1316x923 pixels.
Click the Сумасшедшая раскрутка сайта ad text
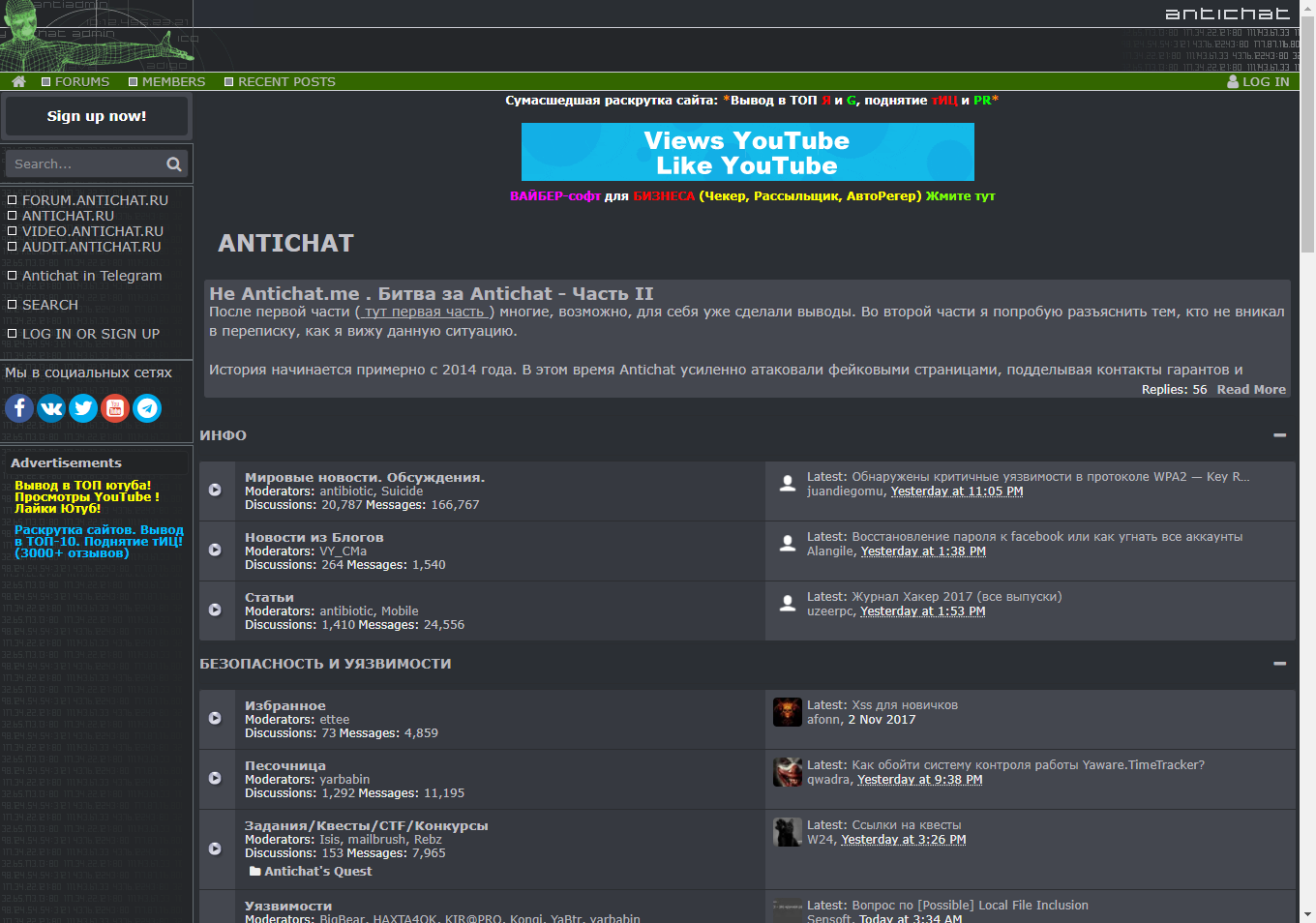(752, 101)
